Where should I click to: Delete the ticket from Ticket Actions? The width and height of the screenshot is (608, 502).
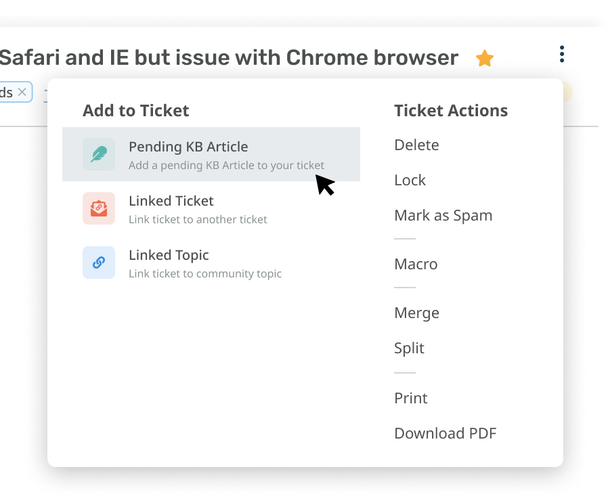(416, 145)
